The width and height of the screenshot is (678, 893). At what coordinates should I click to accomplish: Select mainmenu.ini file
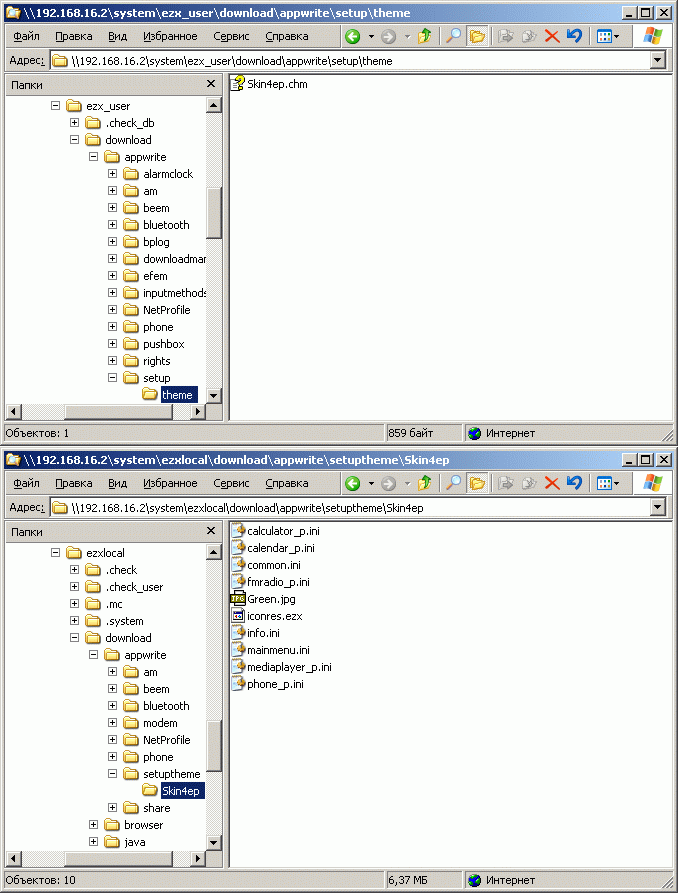(271, 650)
